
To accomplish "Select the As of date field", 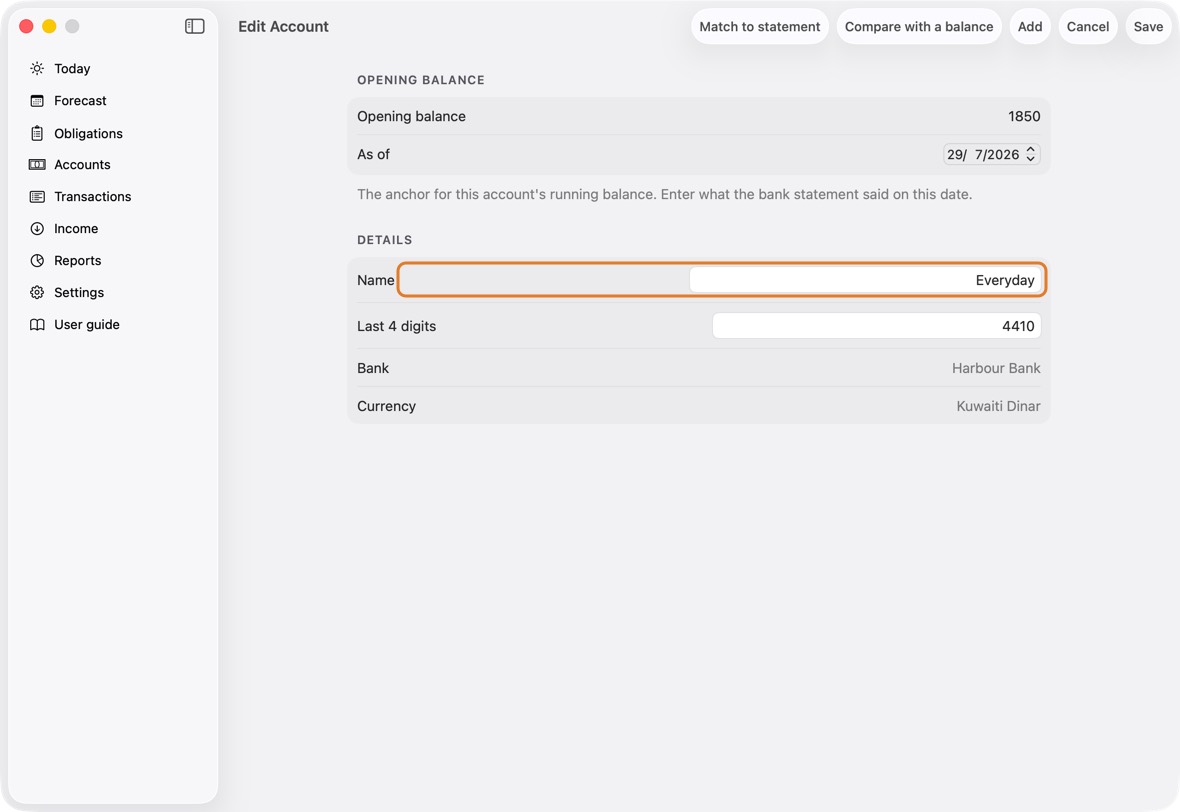I will (992, 154).
